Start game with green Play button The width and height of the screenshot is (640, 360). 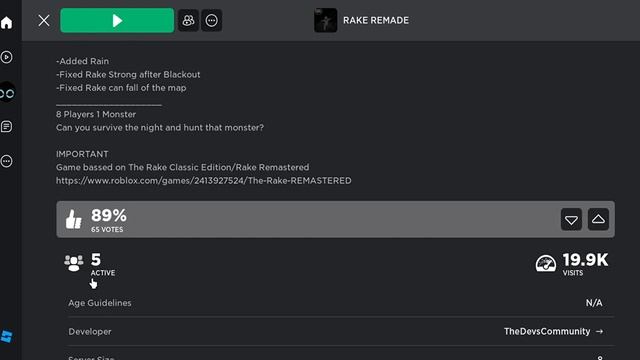(x=117, y=20)
